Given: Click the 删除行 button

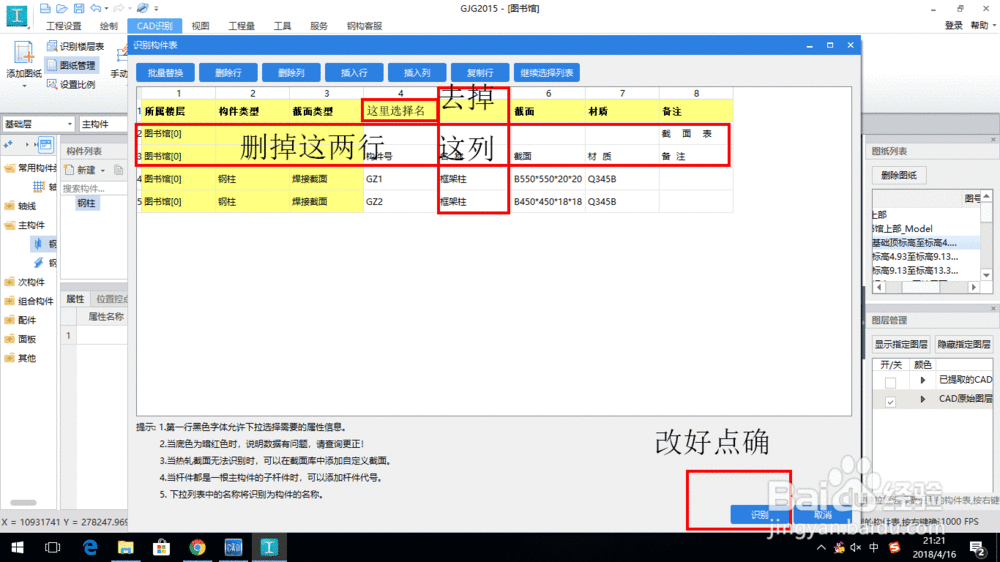Looking at the screenshot, I should pos(227,73).
